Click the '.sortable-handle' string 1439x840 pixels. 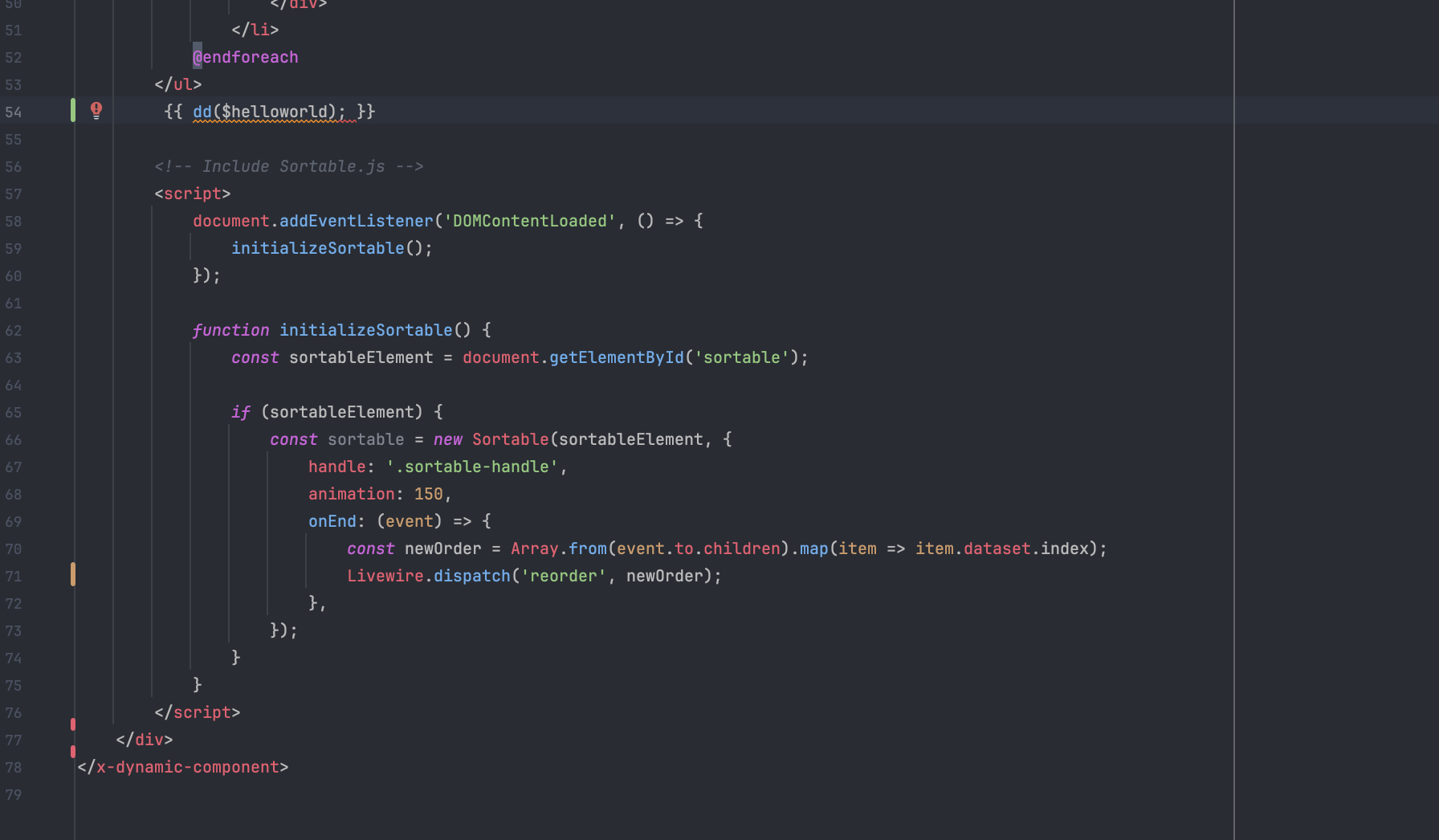click(x=472, y=467)
